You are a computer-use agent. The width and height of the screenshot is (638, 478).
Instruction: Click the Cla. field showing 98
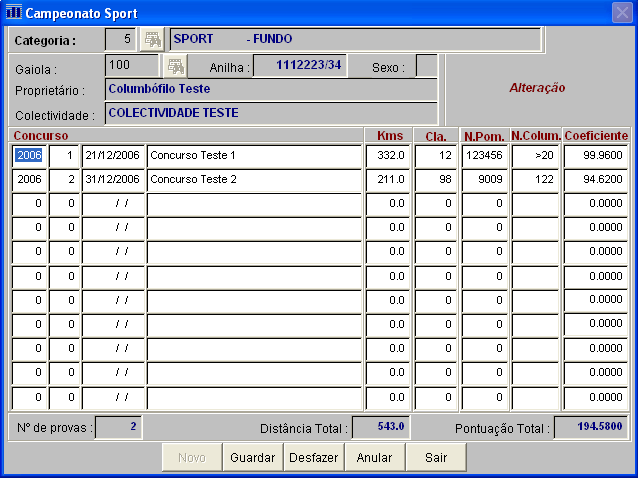point(437,180)
